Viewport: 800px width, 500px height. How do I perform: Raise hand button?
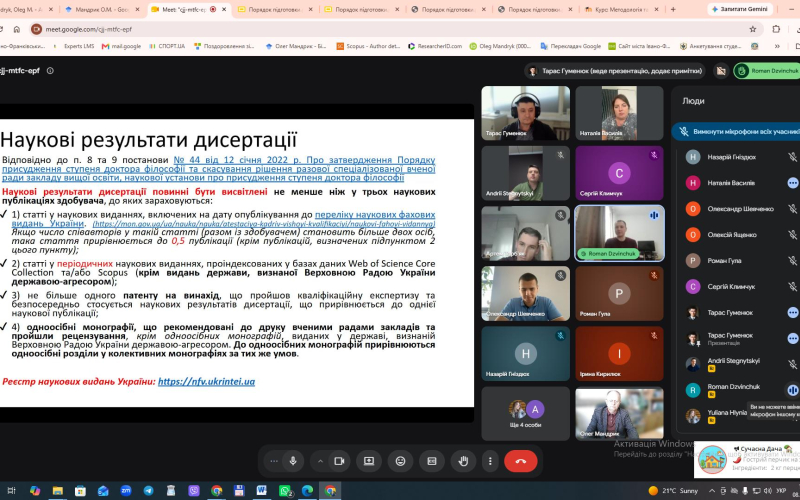coord(463,461)
